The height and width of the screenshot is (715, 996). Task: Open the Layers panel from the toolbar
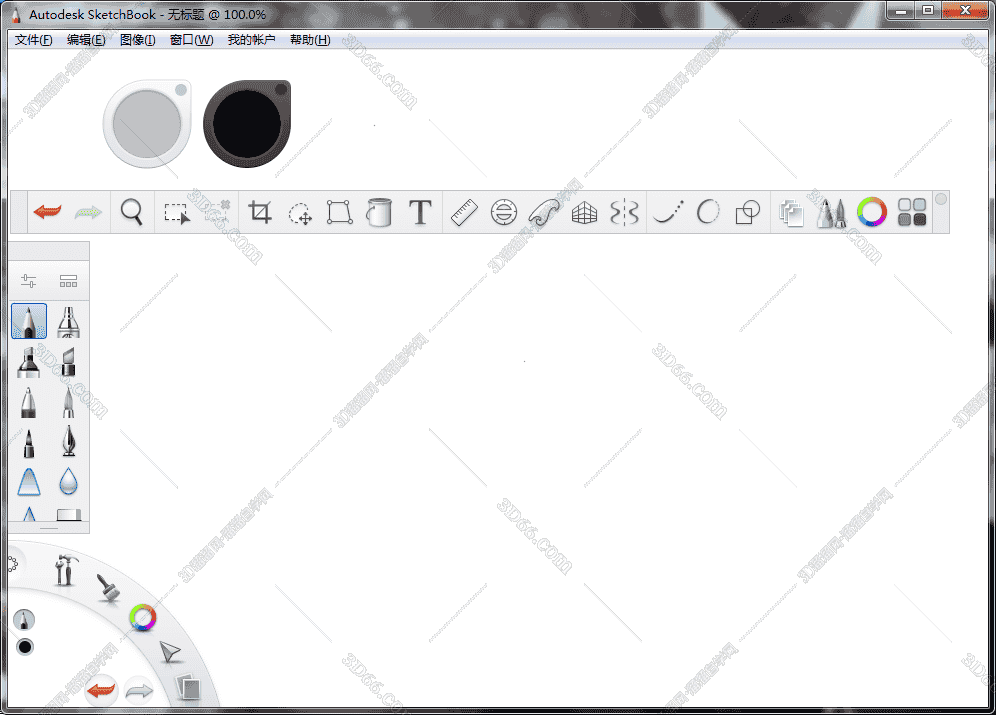click(791, 212)
